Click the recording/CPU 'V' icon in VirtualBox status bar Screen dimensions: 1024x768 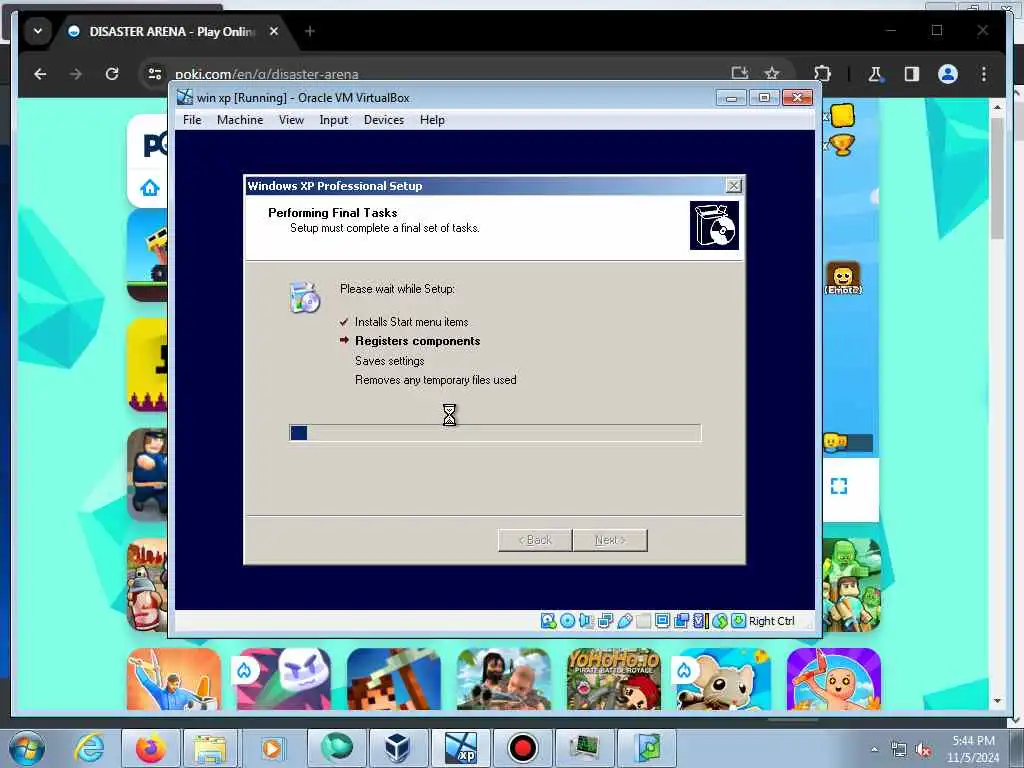701,621
